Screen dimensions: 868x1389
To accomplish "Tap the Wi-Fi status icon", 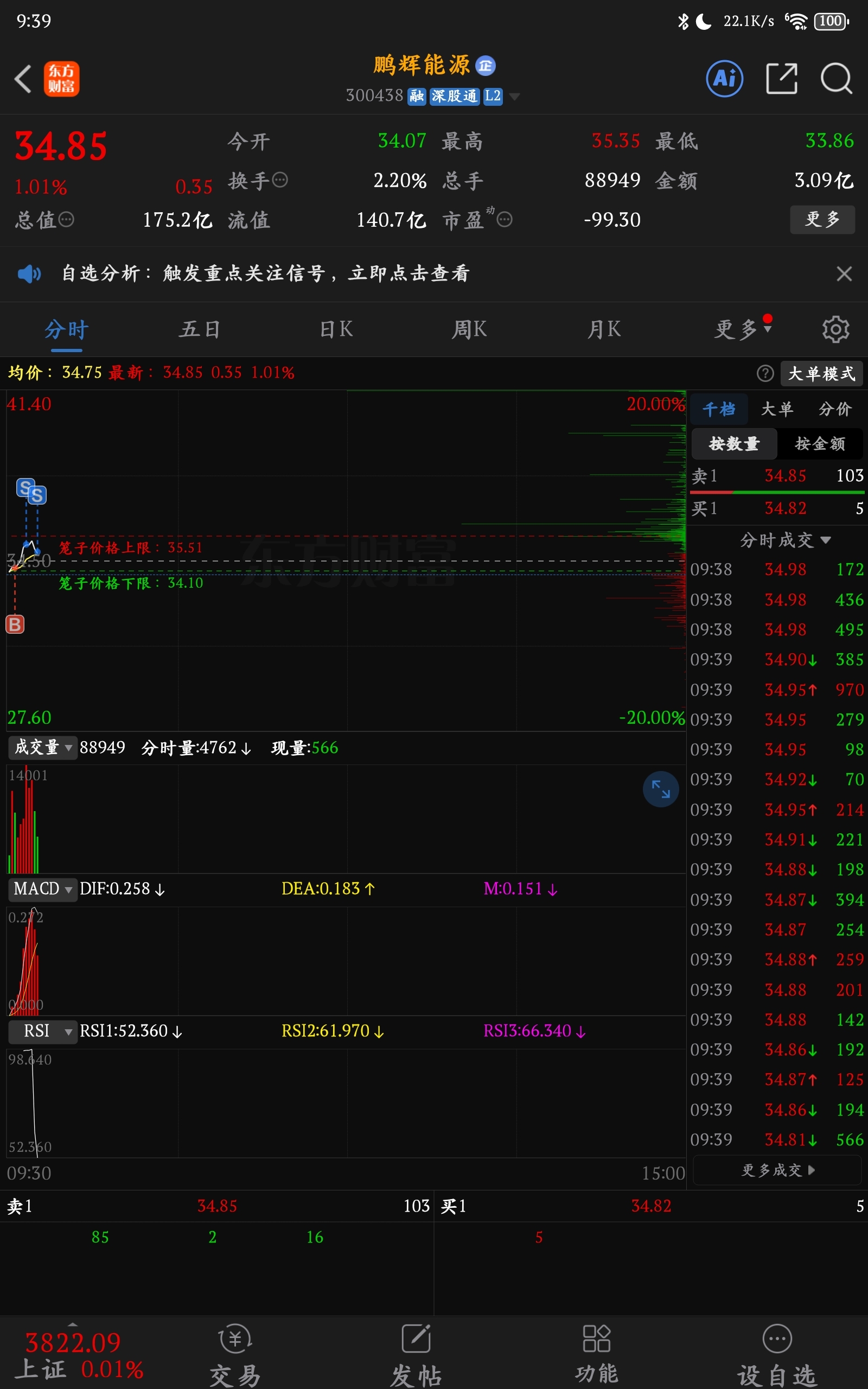I will (797, 21).
